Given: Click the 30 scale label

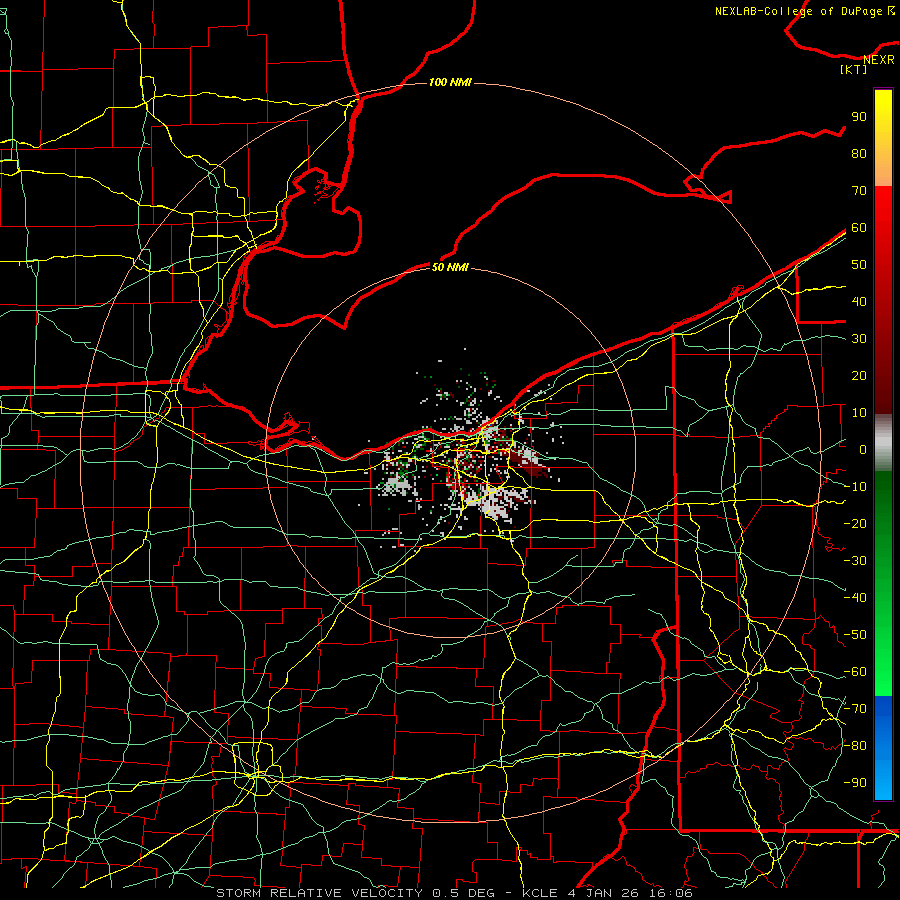Looking at the screenshot, I should click(859, 339).
